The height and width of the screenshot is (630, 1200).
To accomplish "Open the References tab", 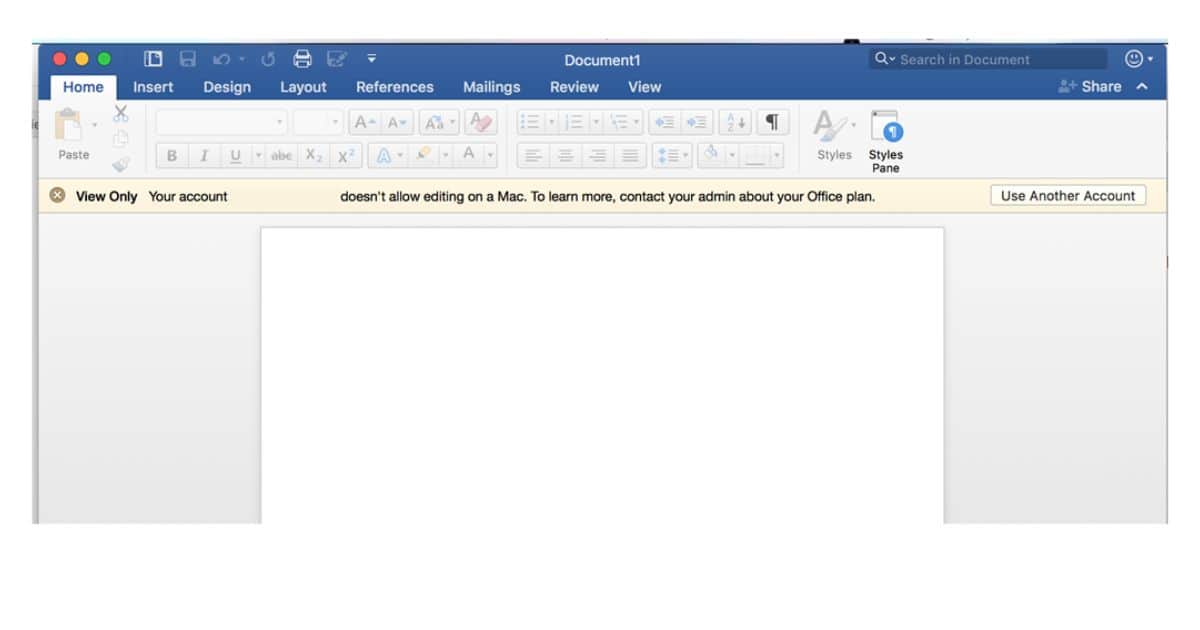I will [394, 87].
